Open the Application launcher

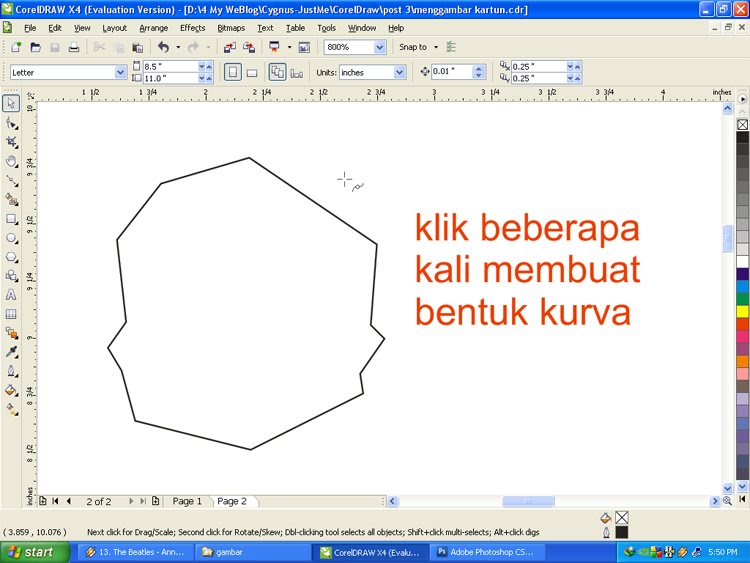(274, 47)
